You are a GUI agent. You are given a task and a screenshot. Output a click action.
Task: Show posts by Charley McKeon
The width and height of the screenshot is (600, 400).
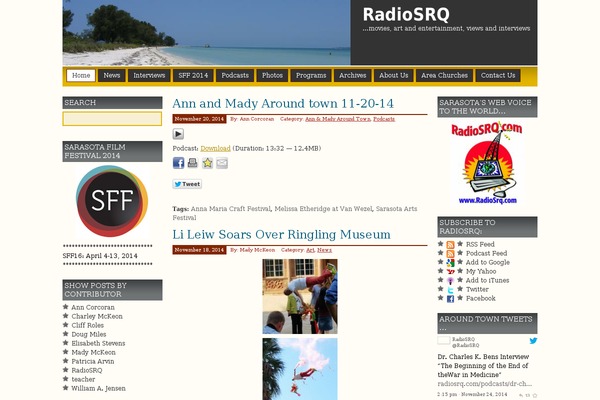97,316
